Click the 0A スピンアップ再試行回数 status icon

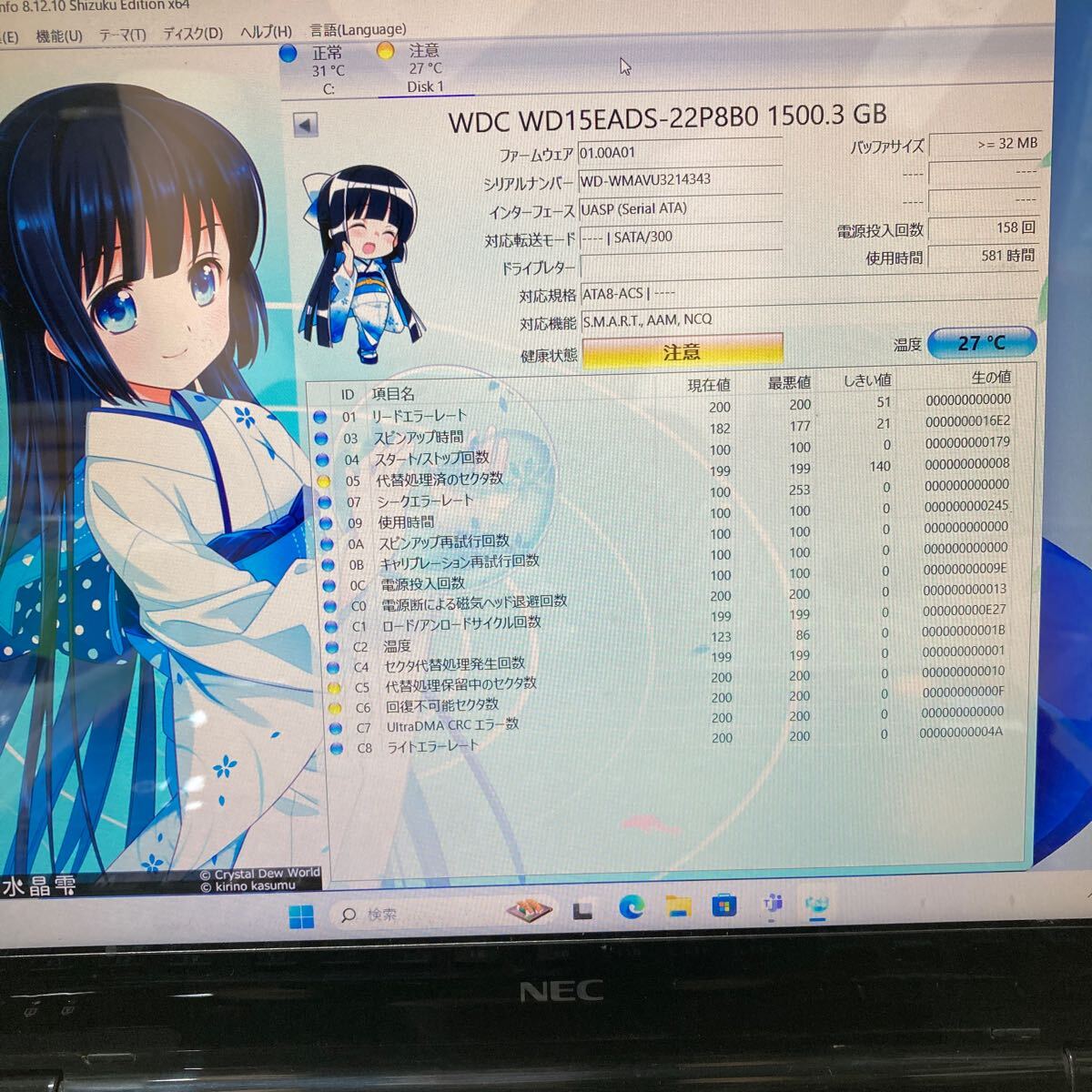326,543
